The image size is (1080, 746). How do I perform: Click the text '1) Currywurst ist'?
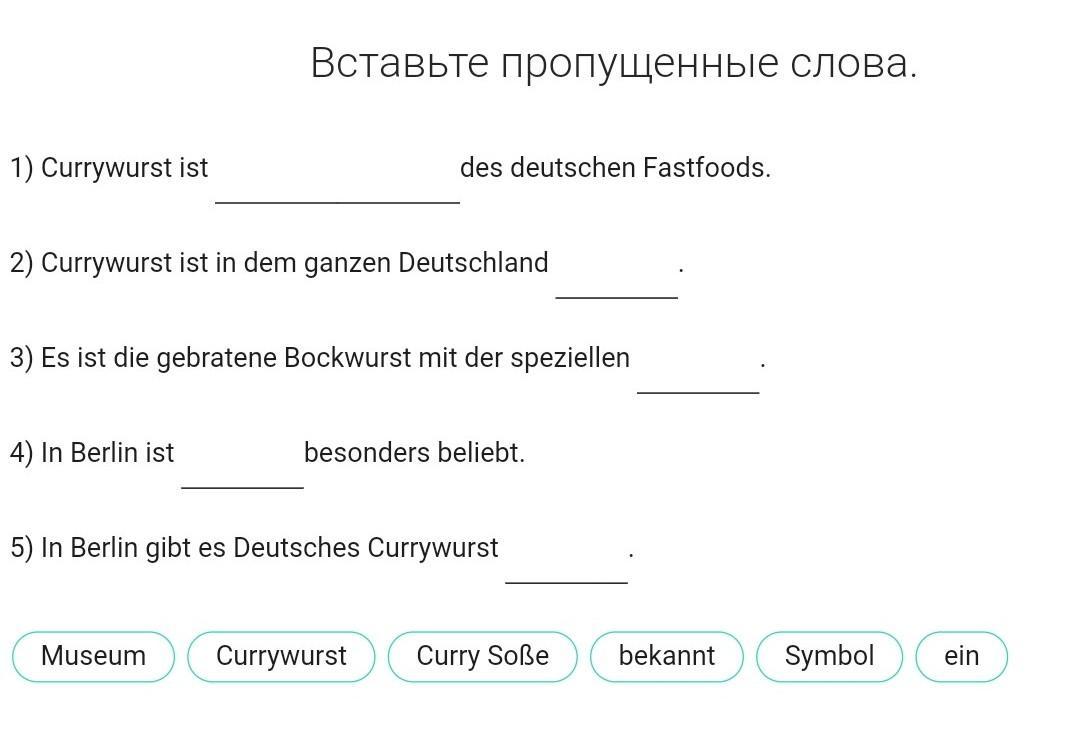coord(109,169)
